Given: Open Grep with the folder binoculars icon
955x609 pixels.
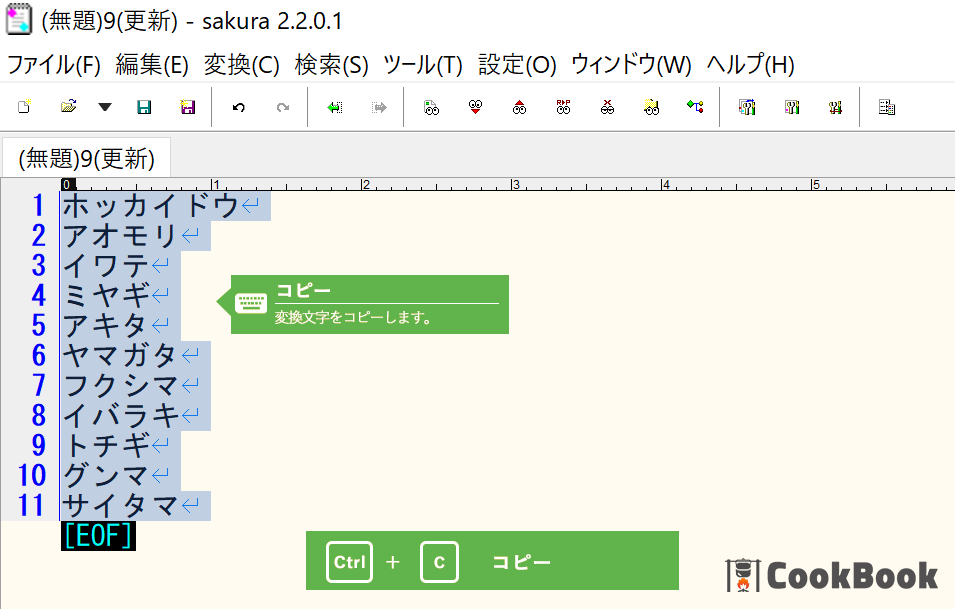Looking at the screenshot, I should pyautogui.click(x=651, y=107).
